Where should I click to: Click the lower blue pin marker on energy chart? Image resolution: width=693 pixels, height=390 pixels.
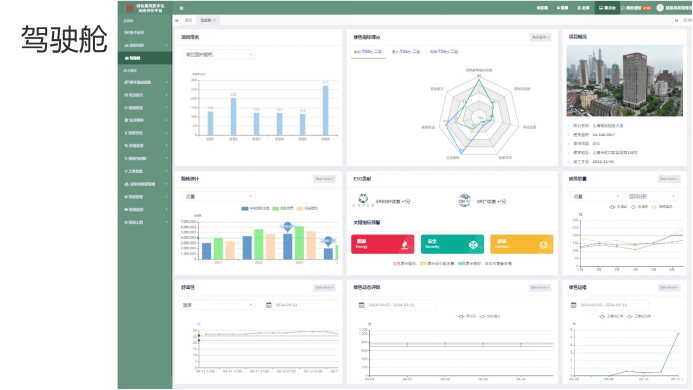(x=328, y=241)
